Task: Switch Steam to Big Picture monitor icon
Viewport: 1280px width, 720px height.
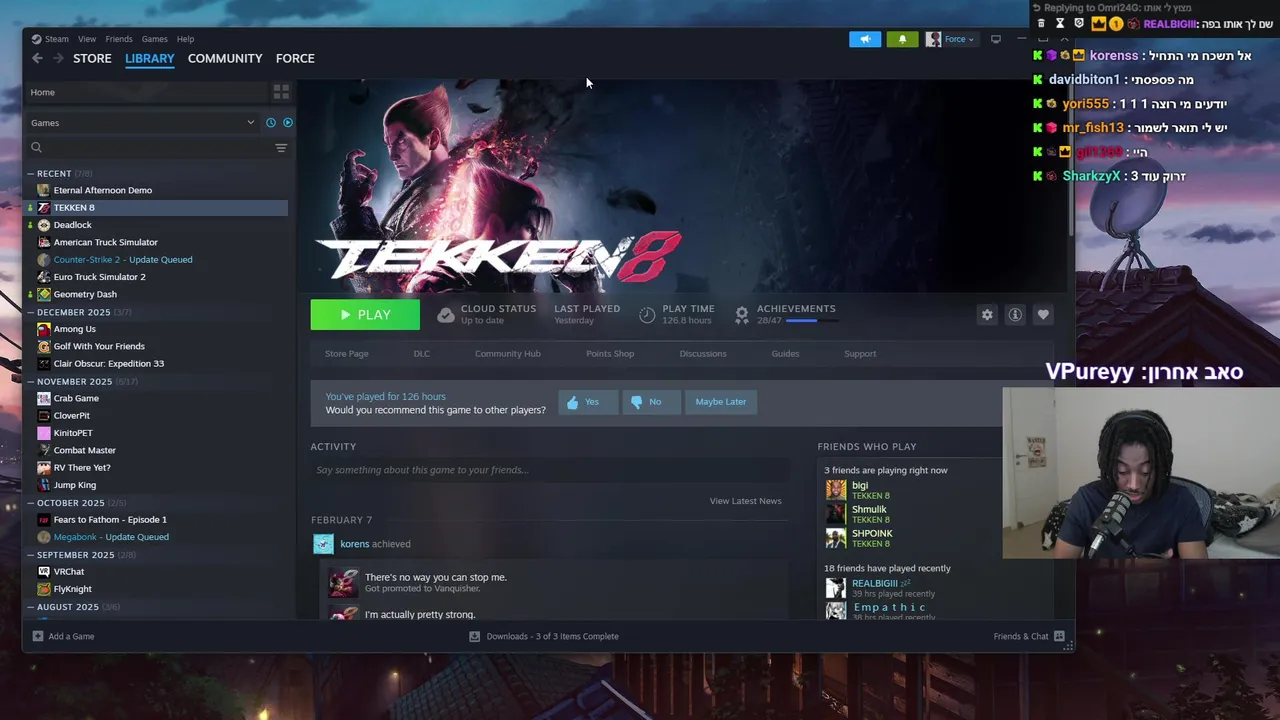Action: pyautogui.click(x=996, y=39)
